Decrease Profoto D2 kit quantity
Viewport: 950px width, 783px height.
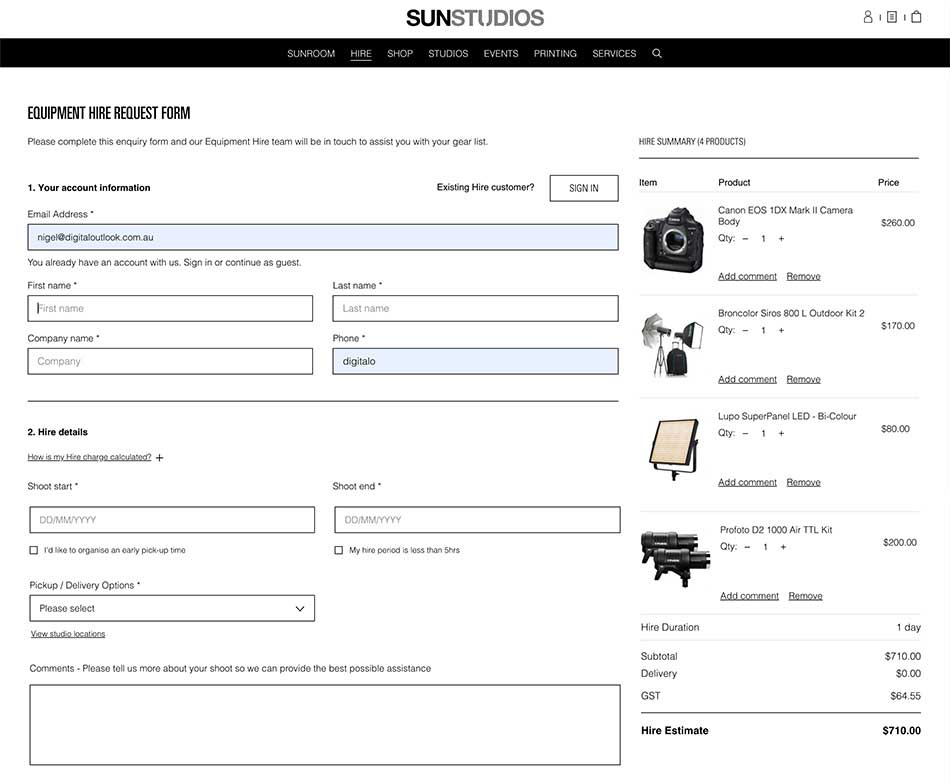747,547
